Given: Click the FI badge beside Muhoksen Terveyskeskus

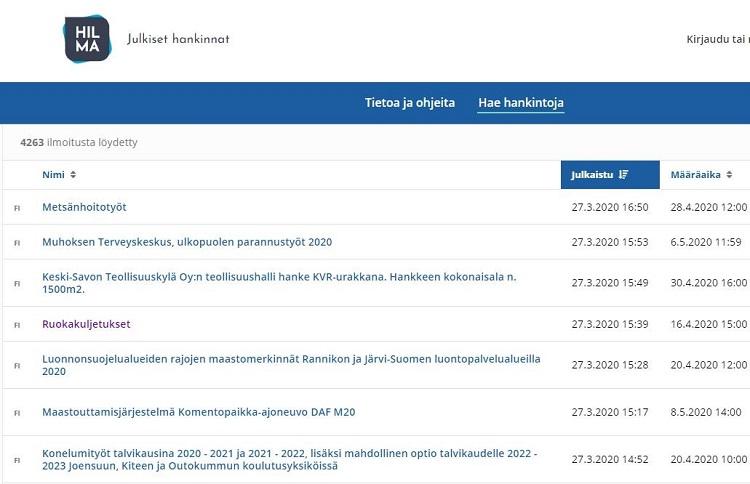Looking at the screenshot, I should click(x=17, y=243).
